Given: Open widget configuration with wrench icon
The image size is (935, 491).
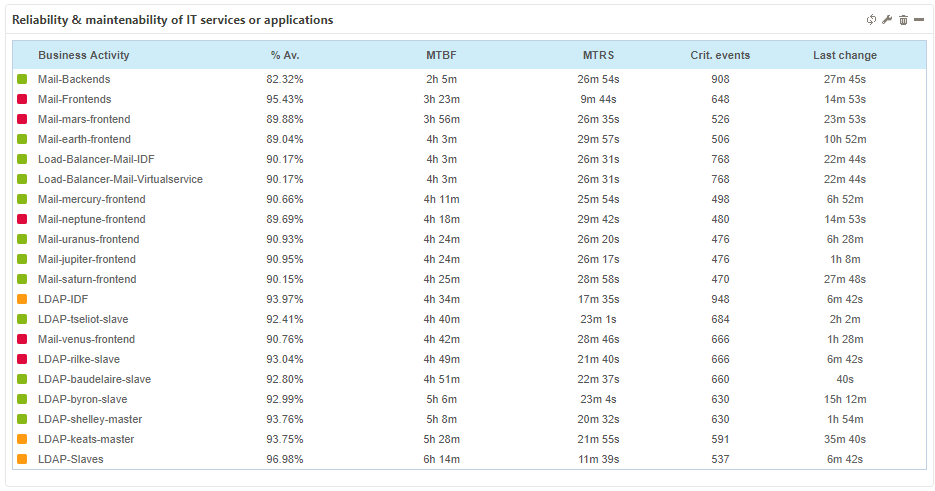Looking at the screenshot, I should (x=887, y=20).
